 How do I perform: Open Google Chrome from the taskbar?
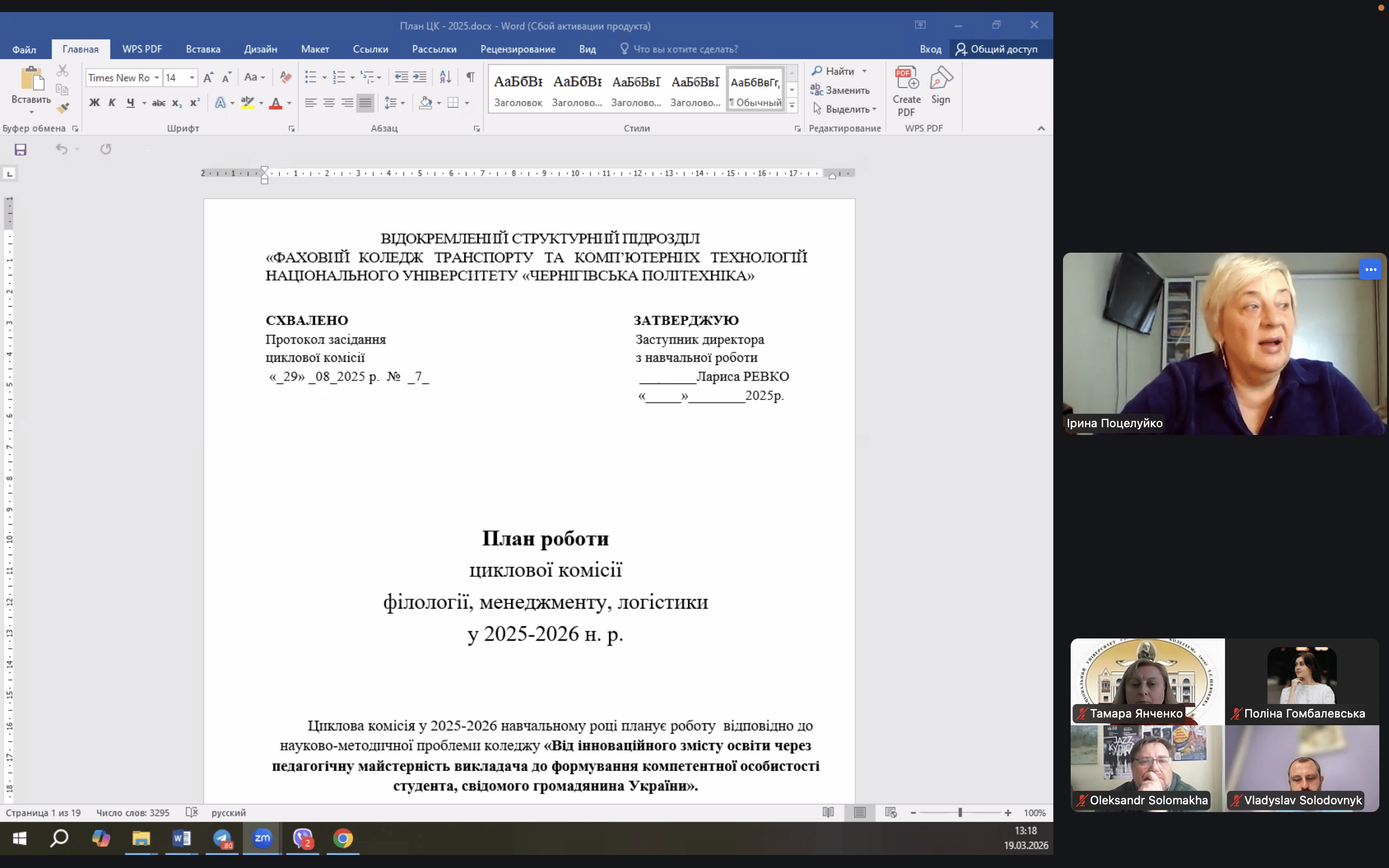click(x=342, y=839)
